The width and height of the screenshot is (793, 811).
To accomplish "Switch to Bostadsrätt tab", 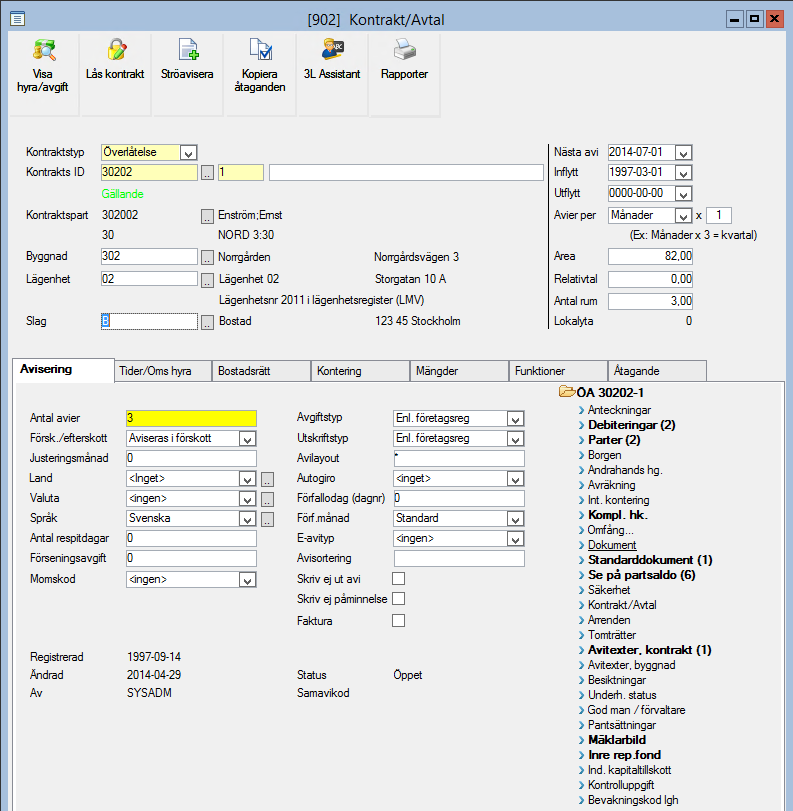I will (x=261, y=371).
